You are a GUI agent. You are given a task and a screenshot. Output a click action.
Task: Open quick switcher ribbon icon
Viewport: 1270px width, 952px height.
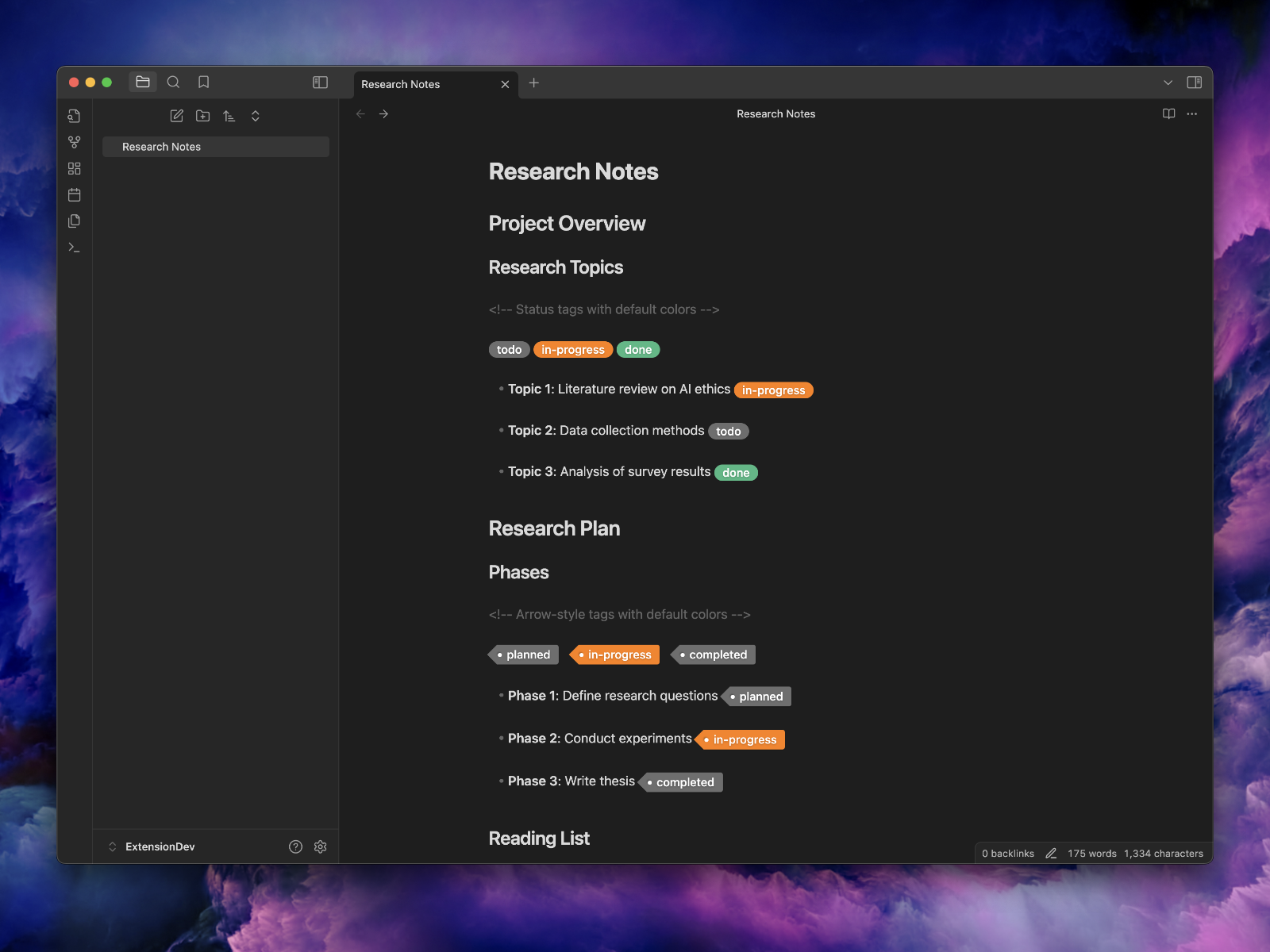point(75,116)
